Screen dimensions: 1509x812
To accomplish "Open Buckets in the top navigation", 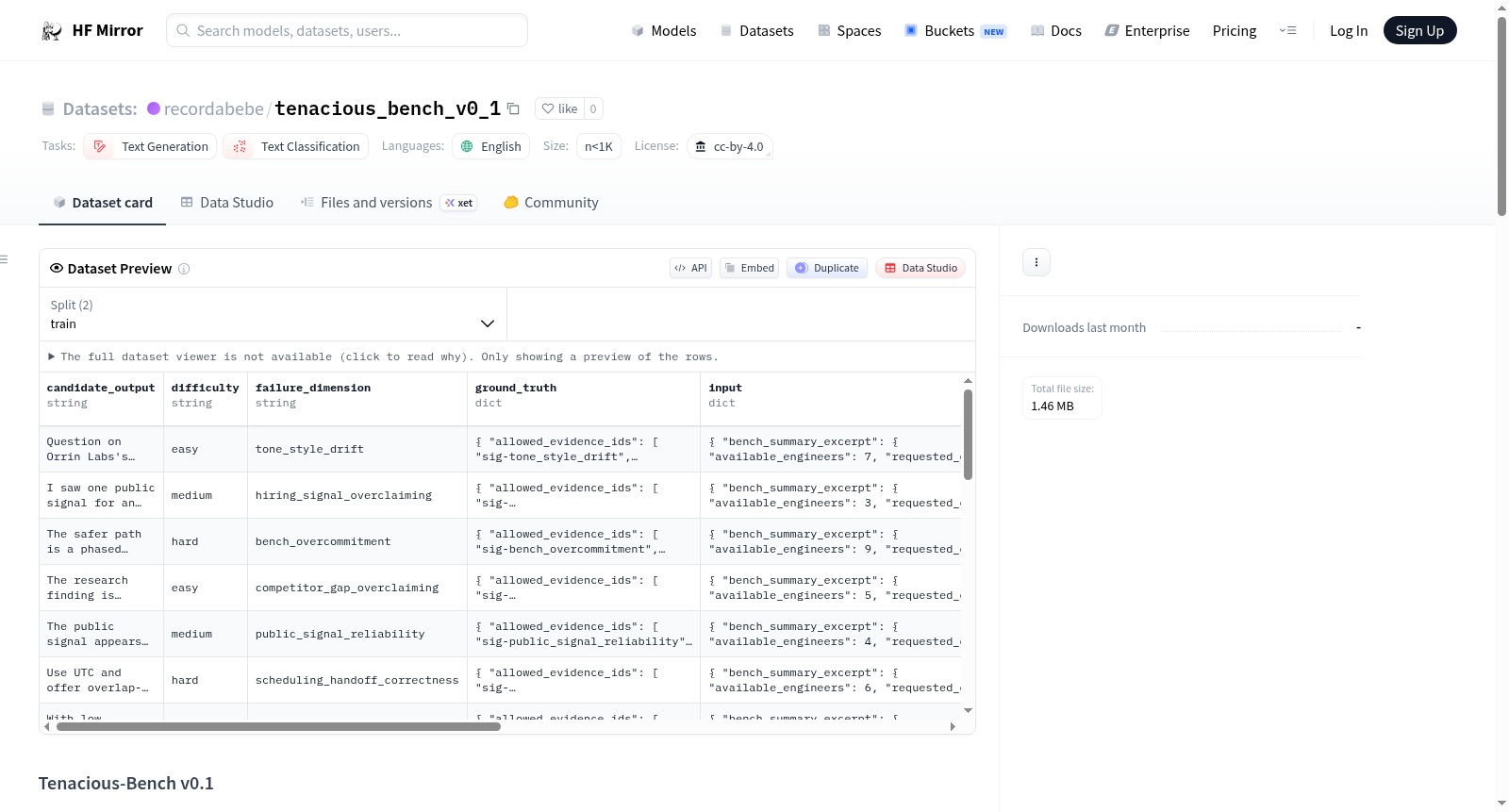I will [x=955, y=31].
